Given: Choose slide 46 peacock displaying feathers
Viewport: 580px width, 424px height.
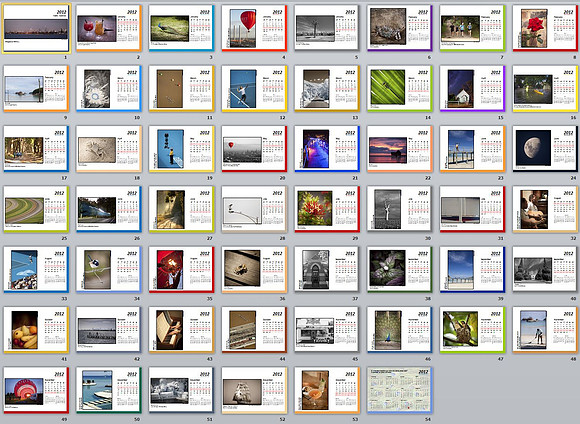Looking at the screenshot, I should tap(400, 330).
